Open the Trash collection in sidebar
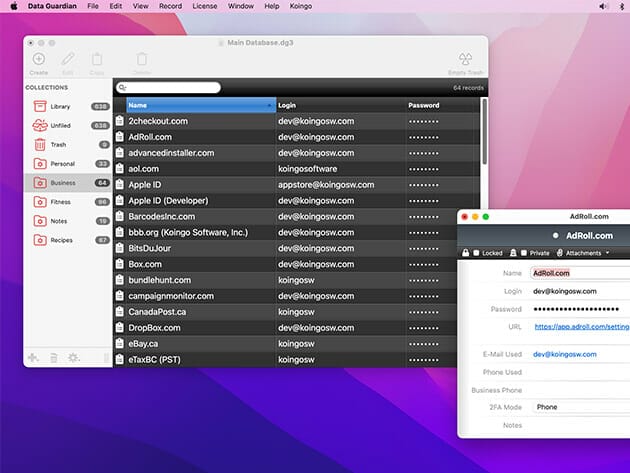The width and height of the screenshot is (630, 473). click(60, 145)
